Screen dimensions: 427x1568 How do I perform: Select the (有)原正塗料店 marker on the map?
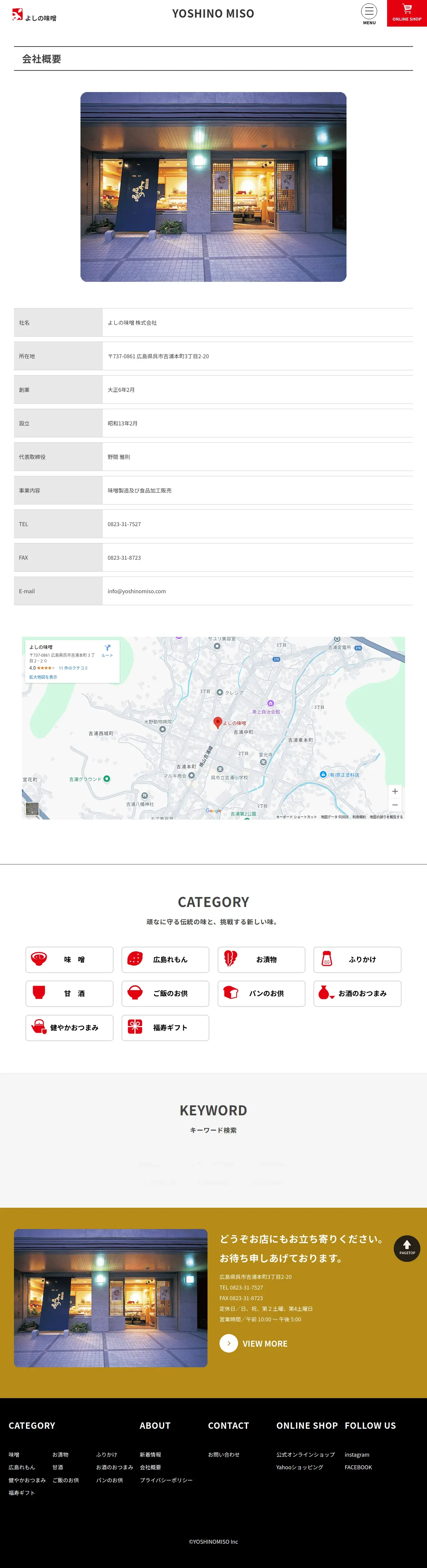[323, 774]
